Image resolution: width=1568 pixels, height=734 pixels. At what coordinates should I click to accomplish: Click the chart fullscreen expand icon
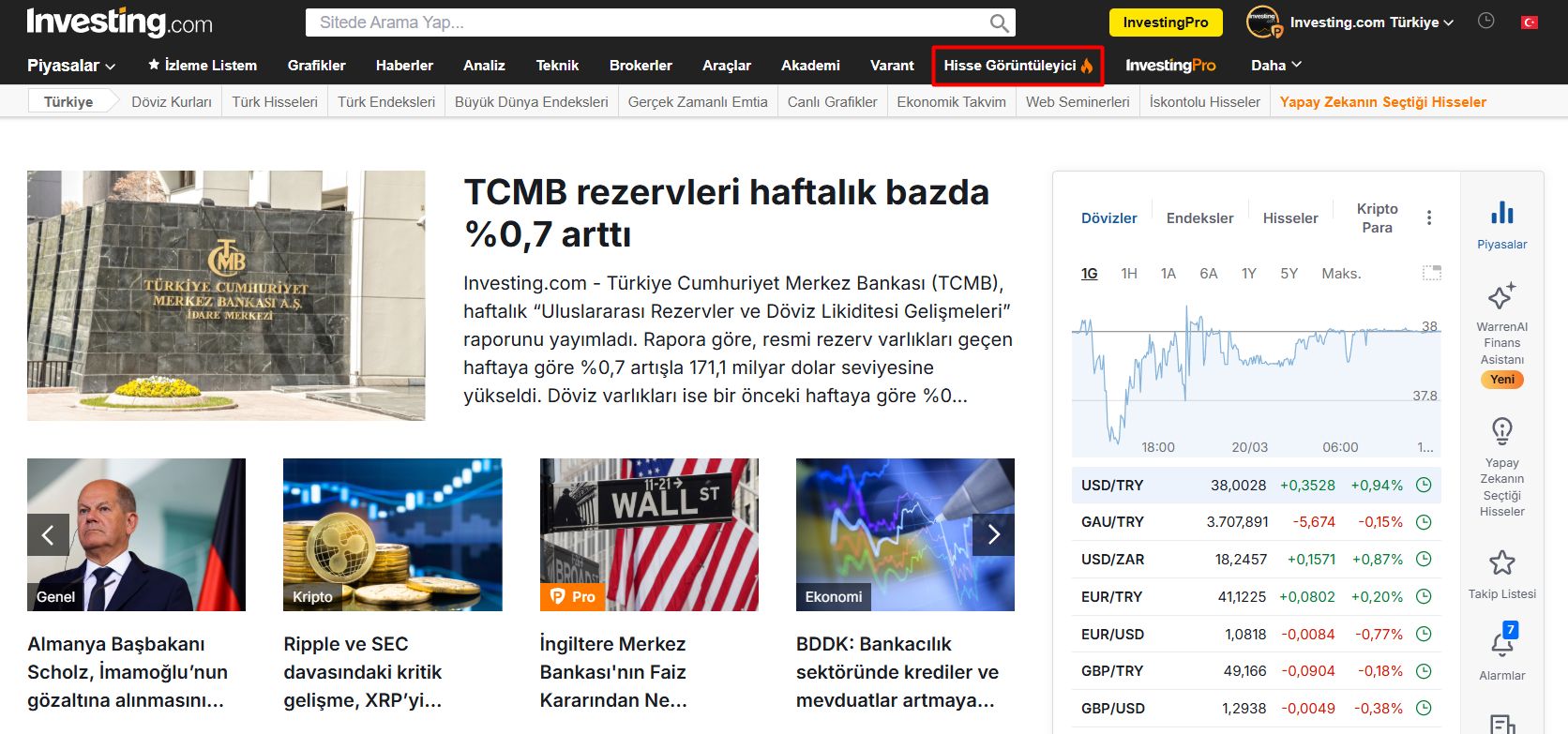(1432, 273)
